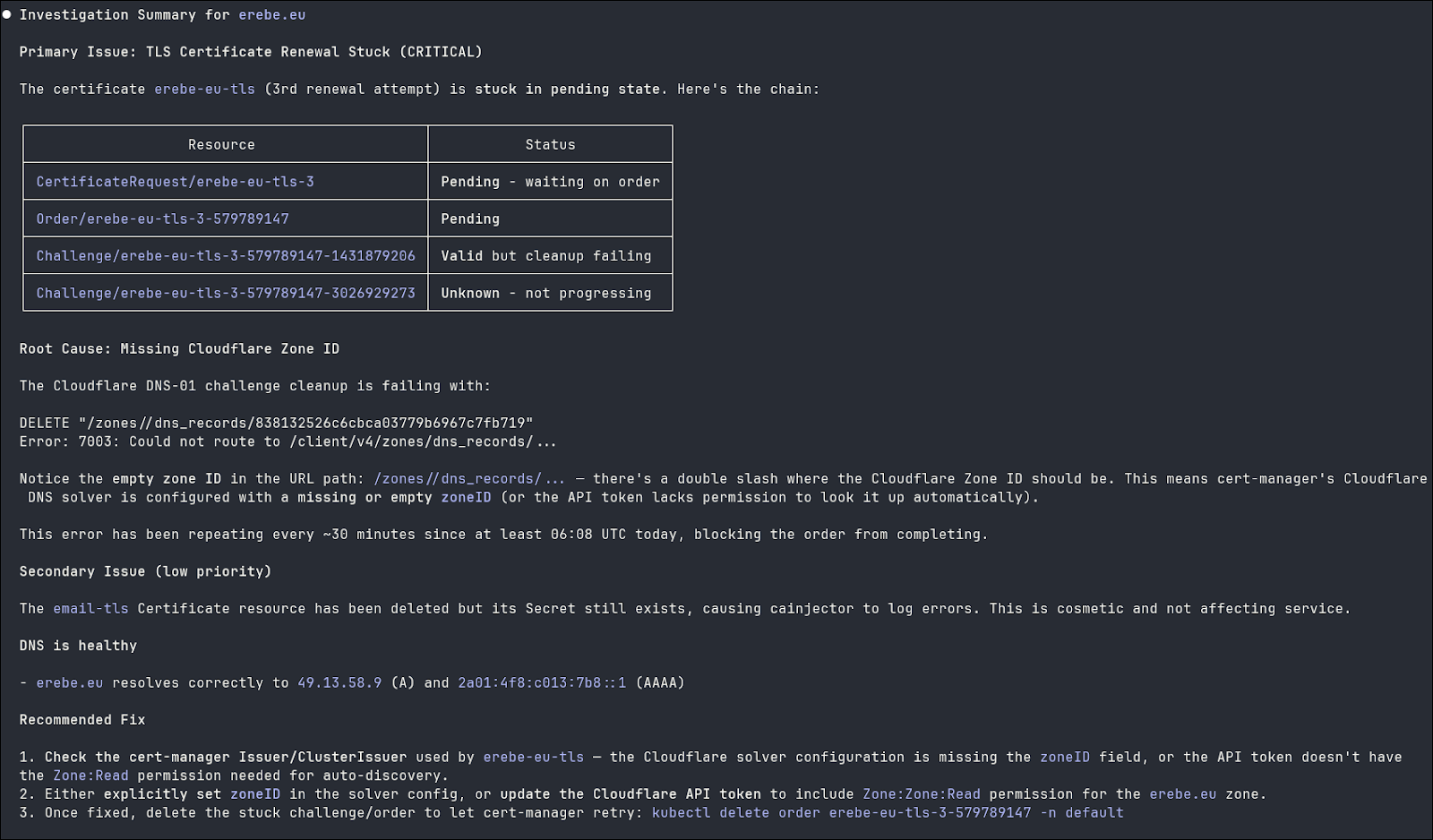Click the Zone:Zone:Read permission in step 2
1433x840 pixels.
pyautogui.click(x=922, y=794)
